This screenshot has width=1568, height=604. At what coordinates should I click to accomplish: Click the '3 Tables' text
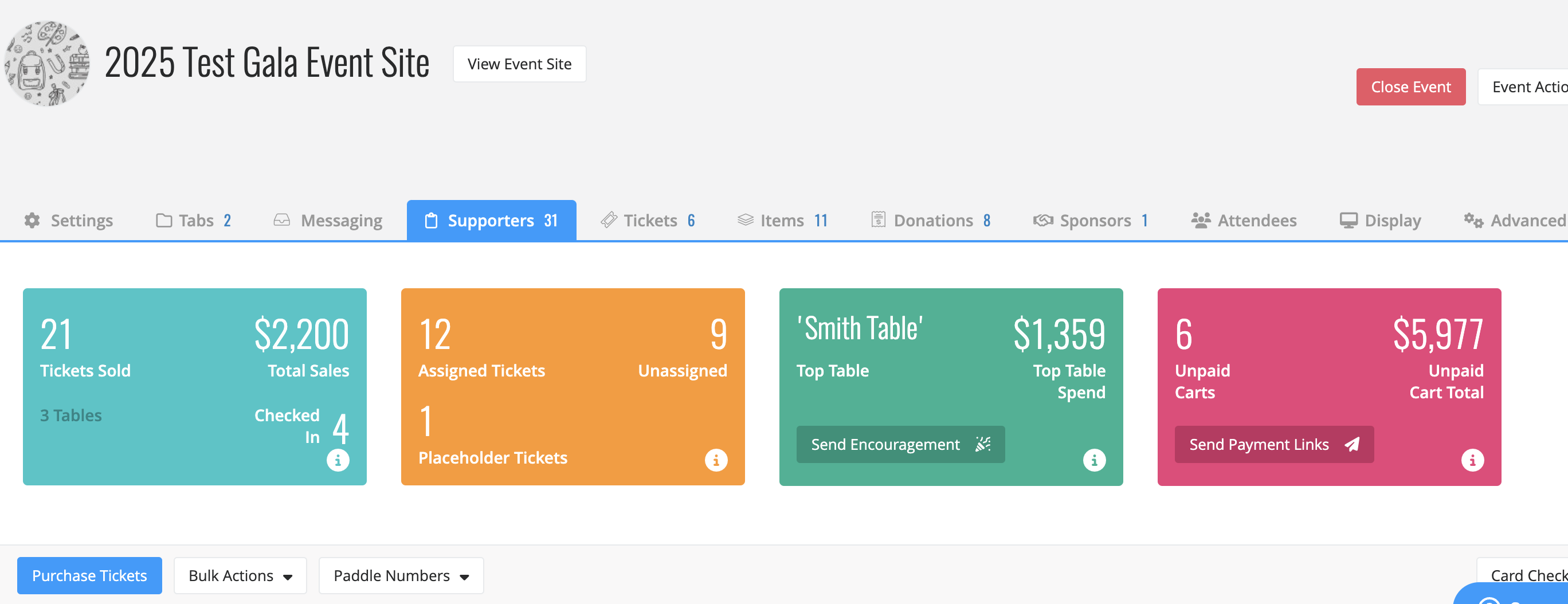pyautogui.click(x=70, y=415)
